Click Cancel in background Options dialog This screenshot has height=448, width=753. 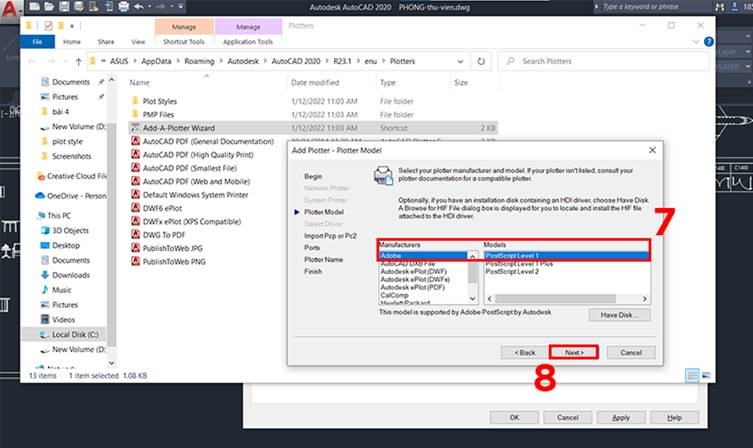click(x=567, y=417)
